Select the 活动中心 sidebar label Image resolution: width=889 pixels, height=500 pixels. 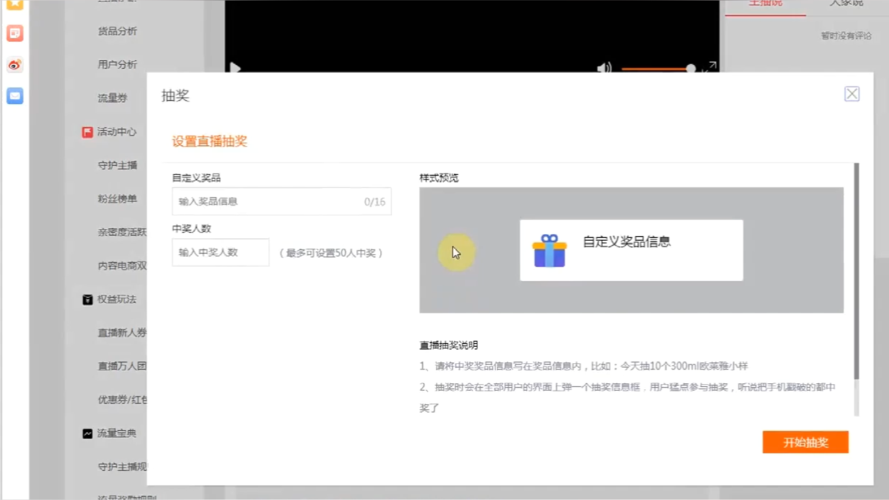117,132
